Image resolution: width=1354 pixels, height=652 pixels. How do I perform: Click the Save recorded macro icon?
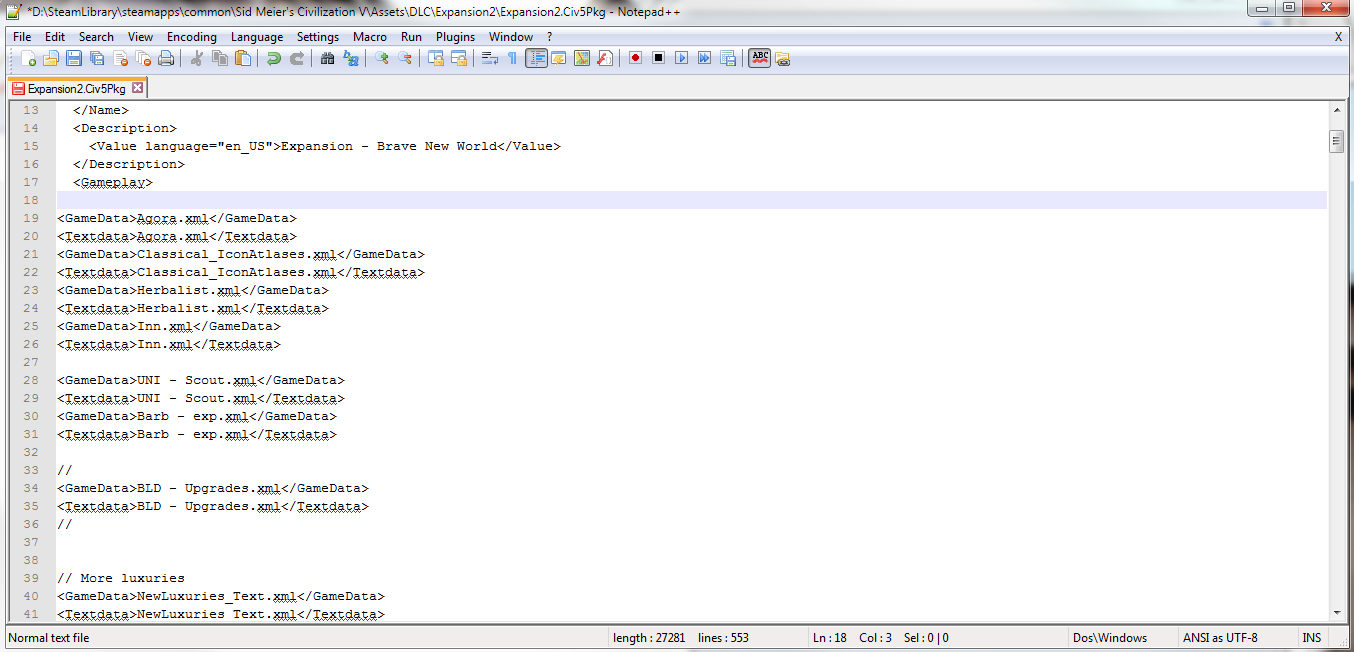click(727, 58)
